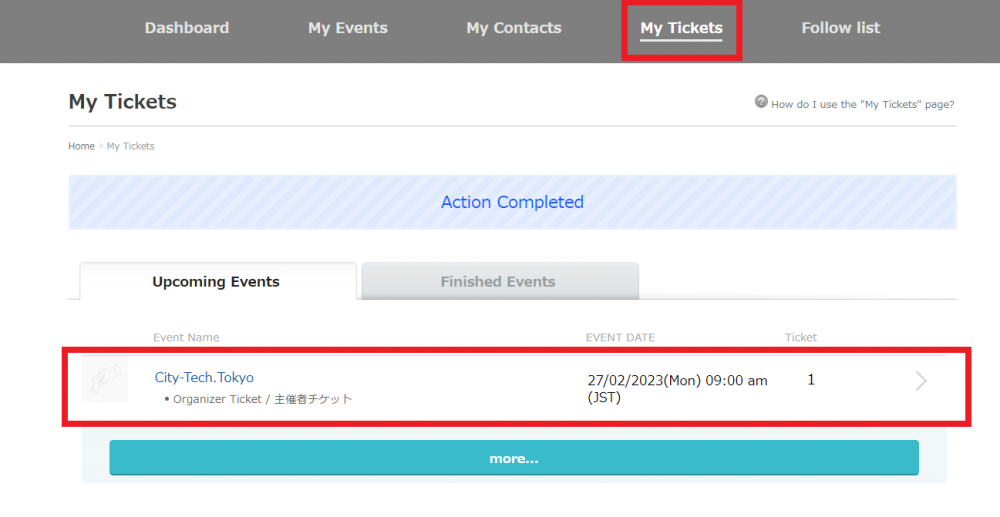This screenshot has width=1000, height=517.
Task: Click the Organizer Ticket description text
Action: tap(263, 399)
